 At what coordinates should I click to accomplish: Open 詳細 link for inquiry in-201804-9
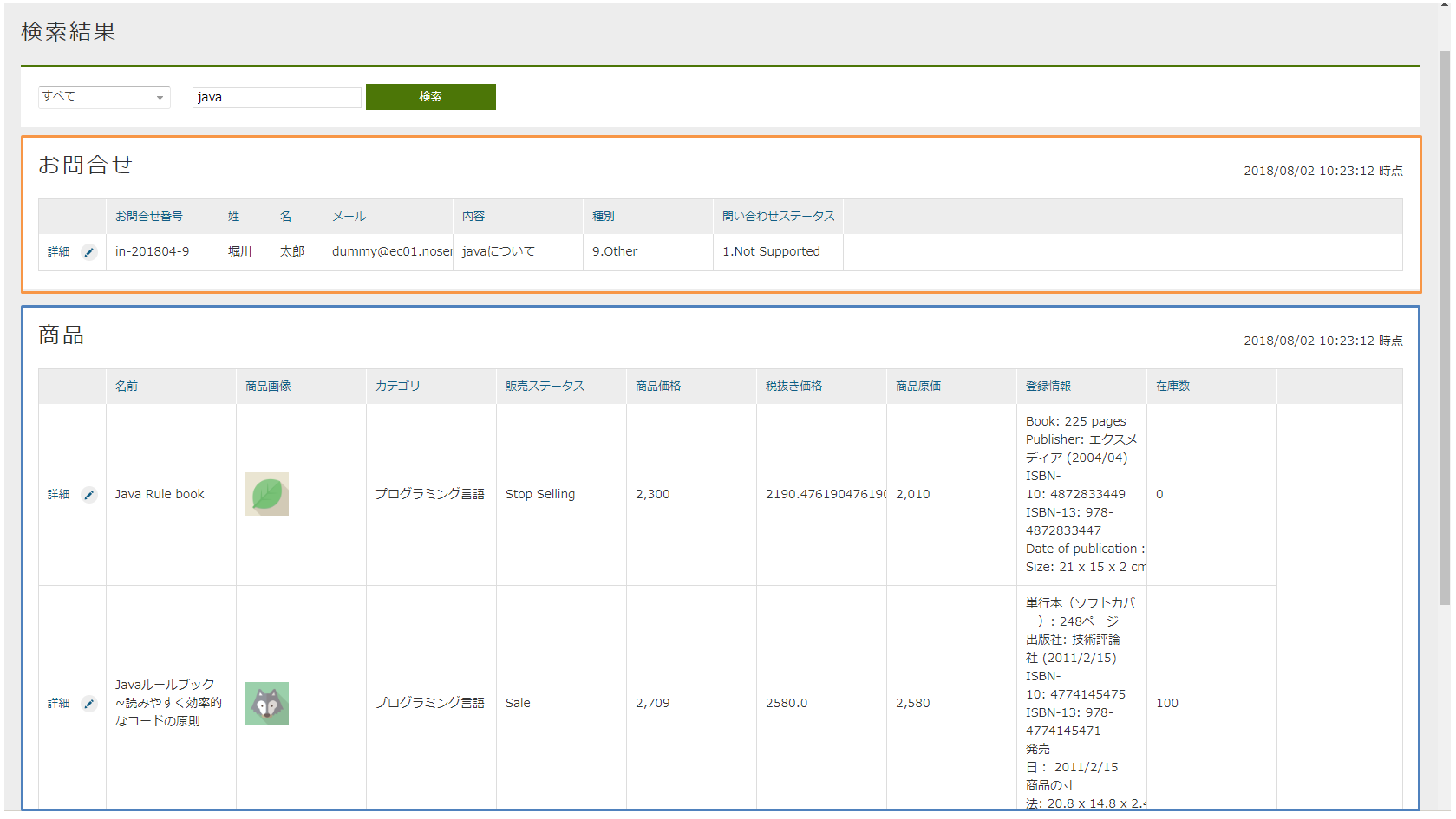point(59,251)
